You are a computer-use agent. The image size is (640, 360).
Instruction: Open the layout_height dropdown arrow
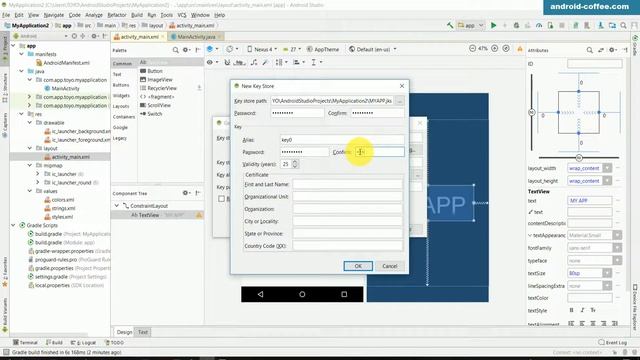click(607, 181)
